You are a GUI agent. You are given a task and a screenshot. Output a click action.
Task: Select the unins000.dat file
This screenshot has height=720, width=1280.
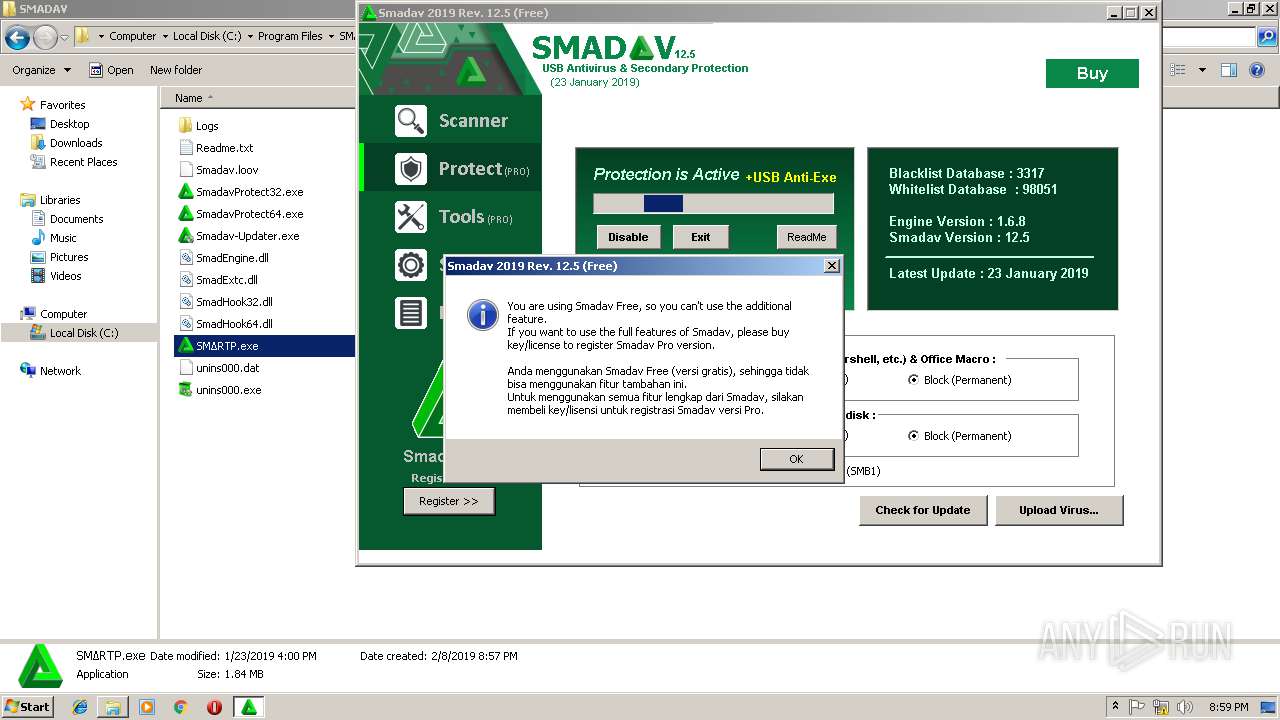click(x=219, y=368)
